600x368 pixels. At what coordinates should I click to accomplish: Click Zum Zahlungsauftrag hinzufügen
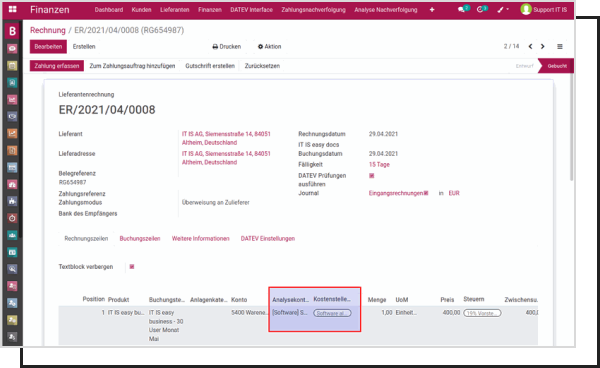tap(132, 66)
